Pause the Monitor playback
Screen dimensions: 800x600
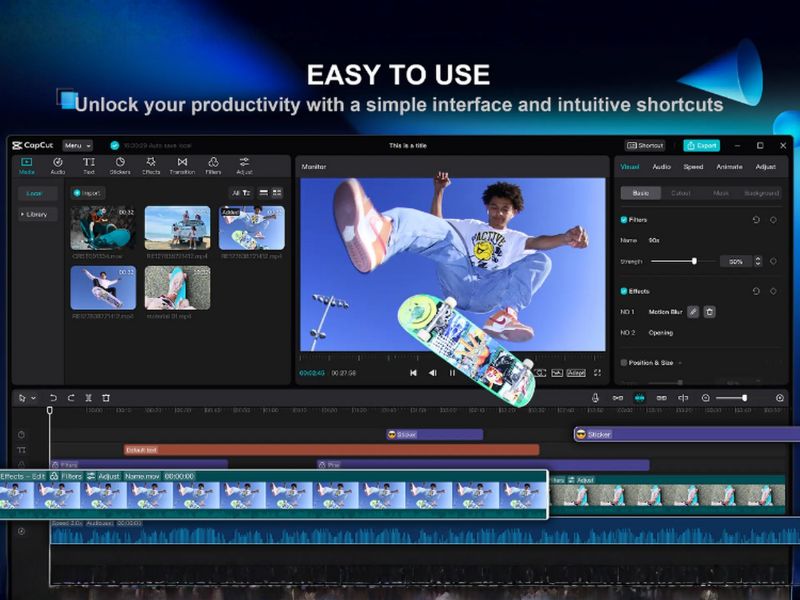[452, 373]
